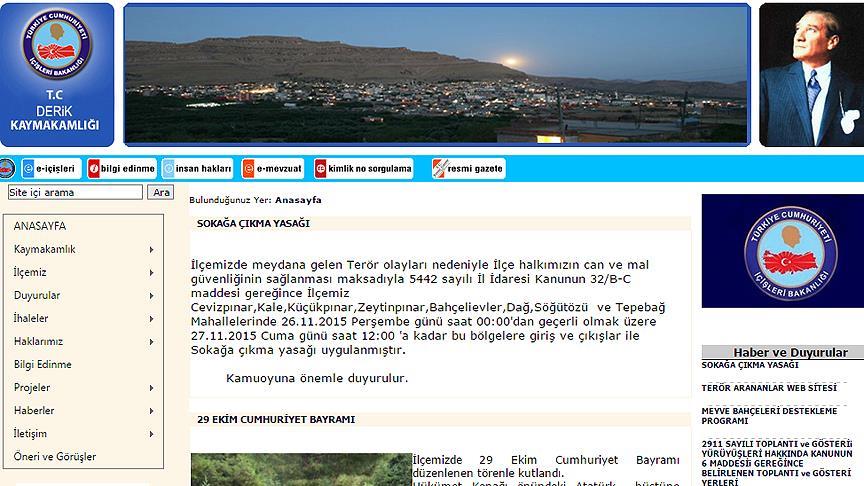Open Bilgi Edinme in the side menu
This screenshot has width=864, height=486.
pos(43,365)
